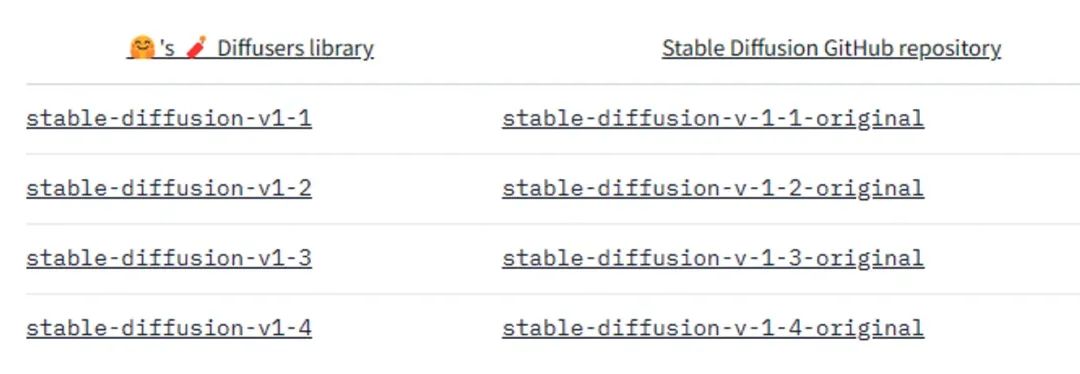Open stable-diffusion-v-1-1-original checkpoint link
Viewport: 1080px width, 374px height.
(713, 118)
